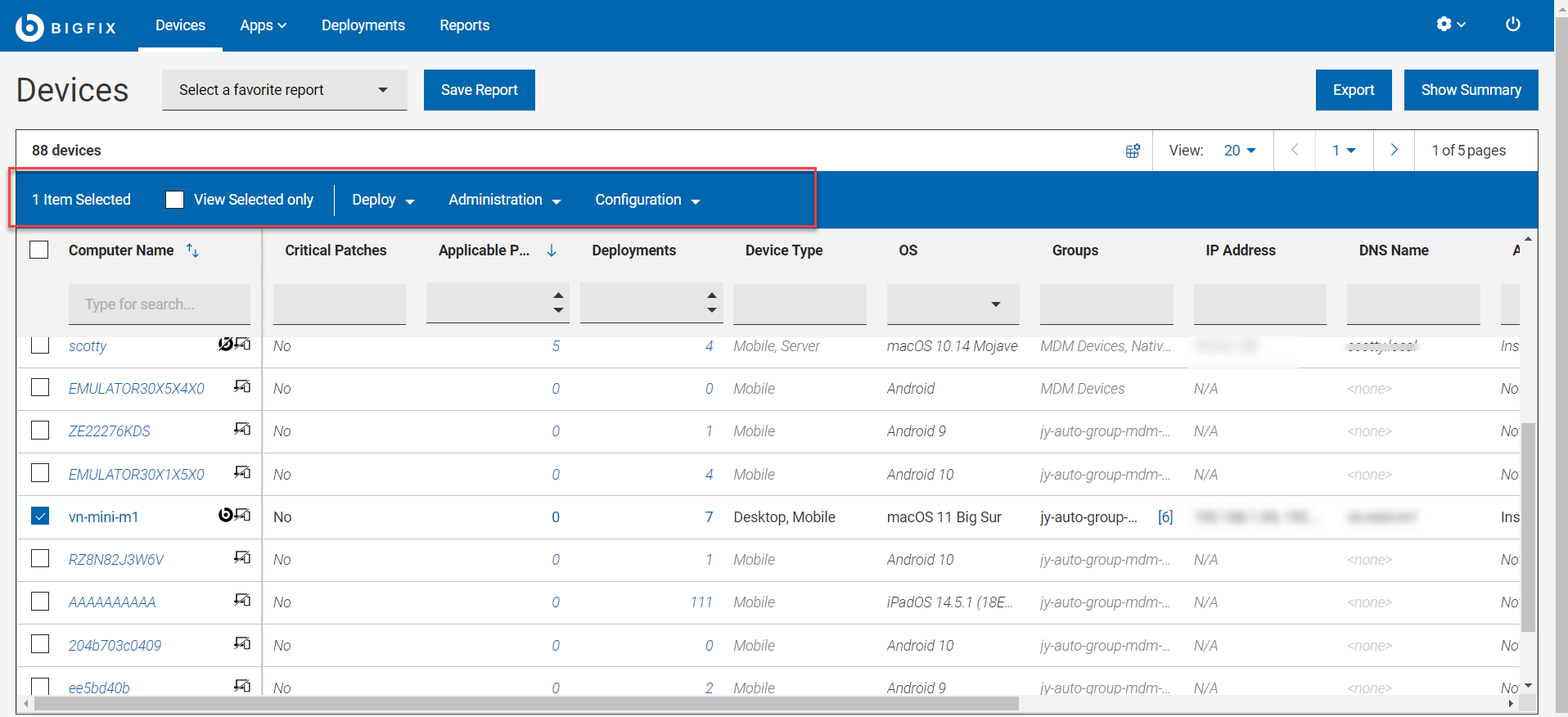Enable the View Selected only checkbox

tap(174, 200)
